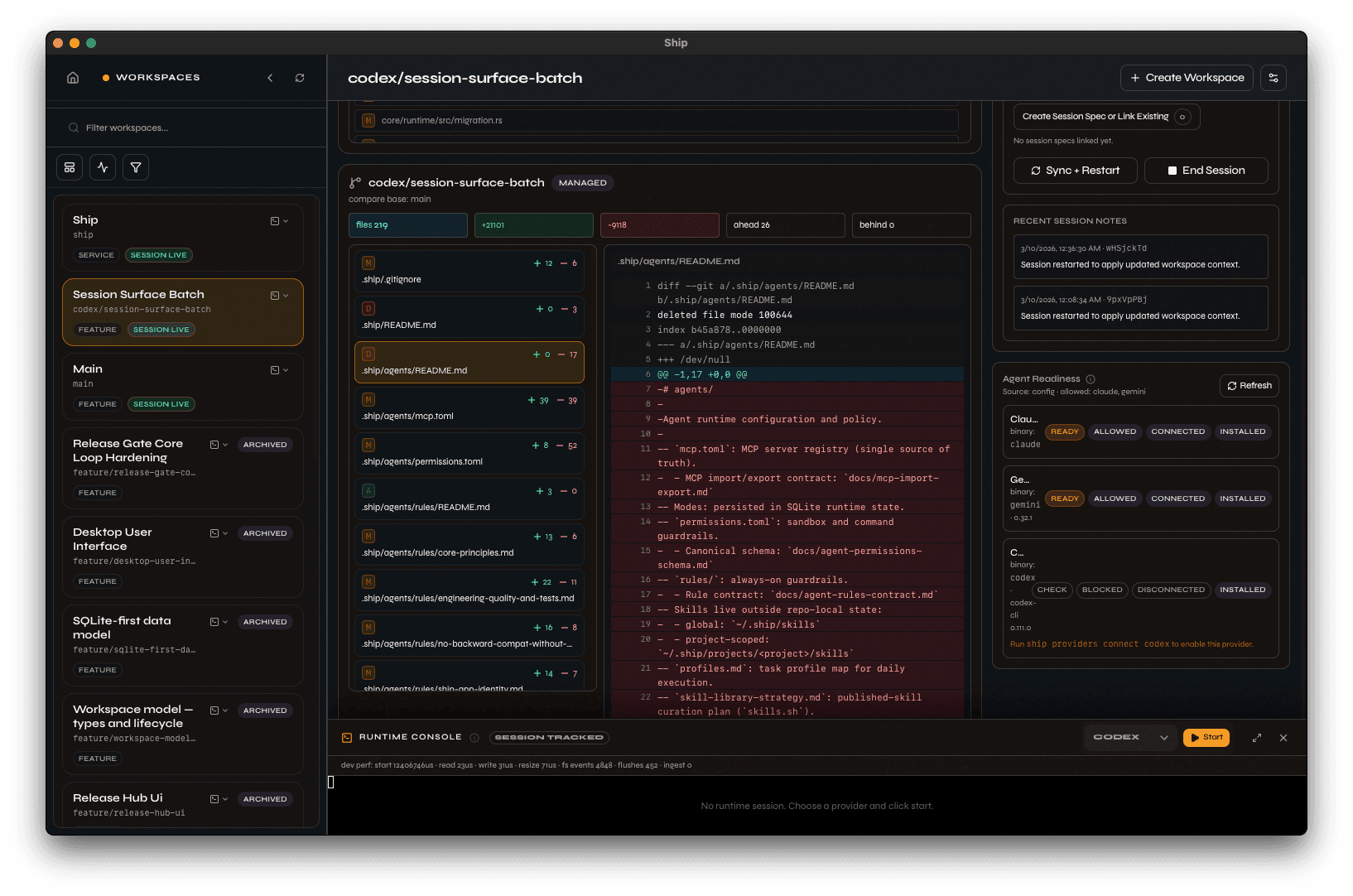Click the Create Workspace button

point(1186,77)
